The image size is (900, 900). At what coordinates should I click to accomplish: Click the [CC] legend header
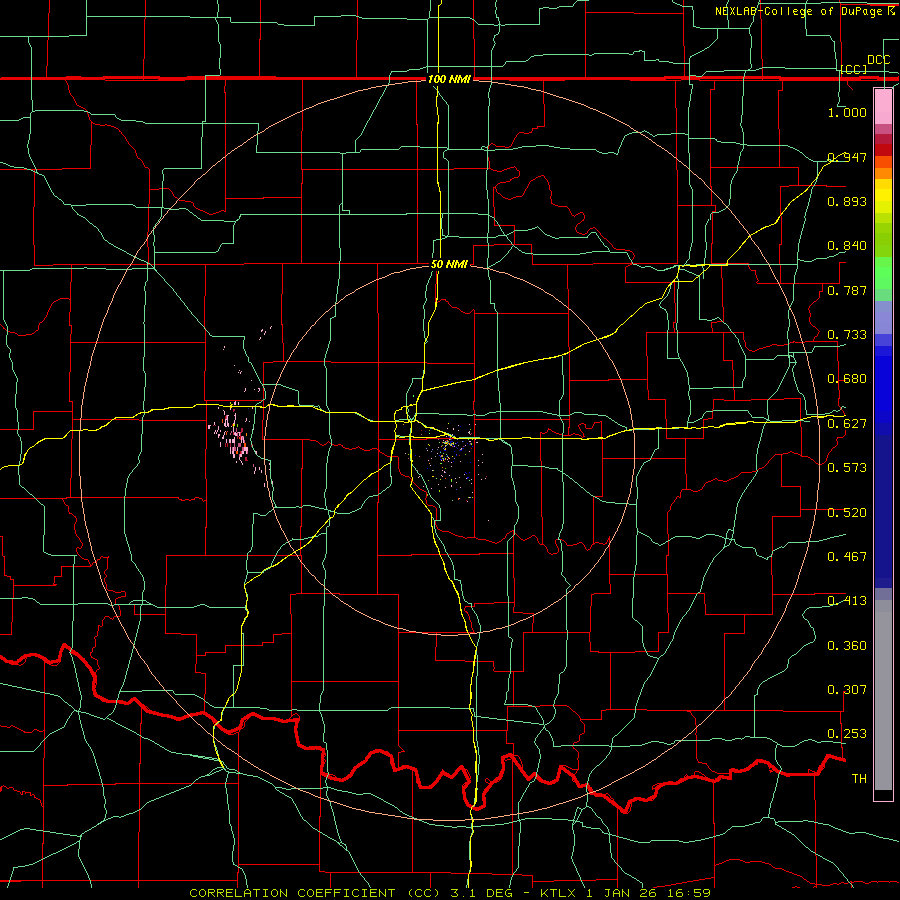(x=854, y=69)
